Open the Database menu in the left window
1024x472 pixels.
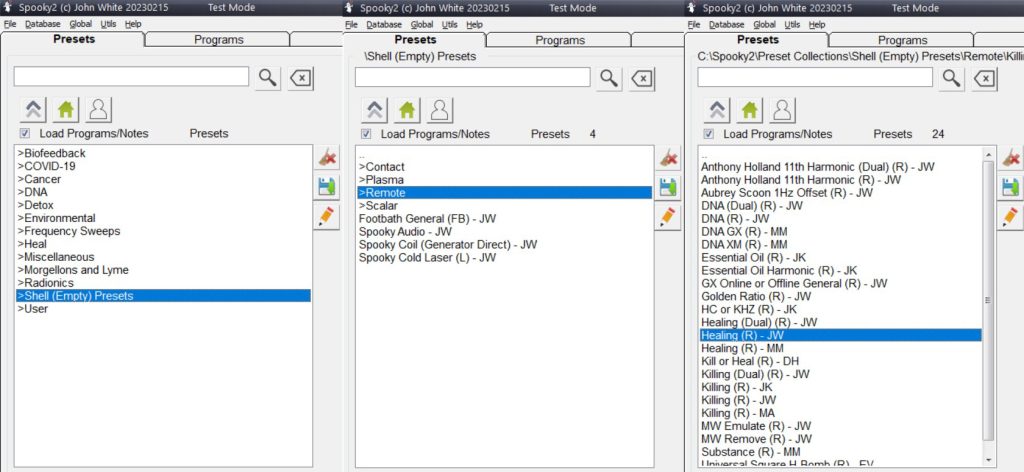(43, 24)
